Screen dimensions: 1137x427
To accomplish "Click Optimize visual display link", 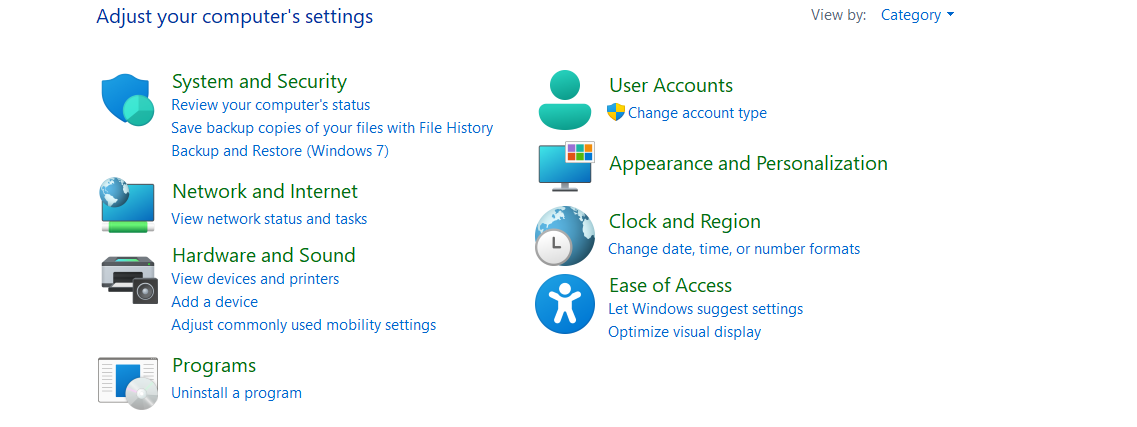I will click(x=684, y=332).
